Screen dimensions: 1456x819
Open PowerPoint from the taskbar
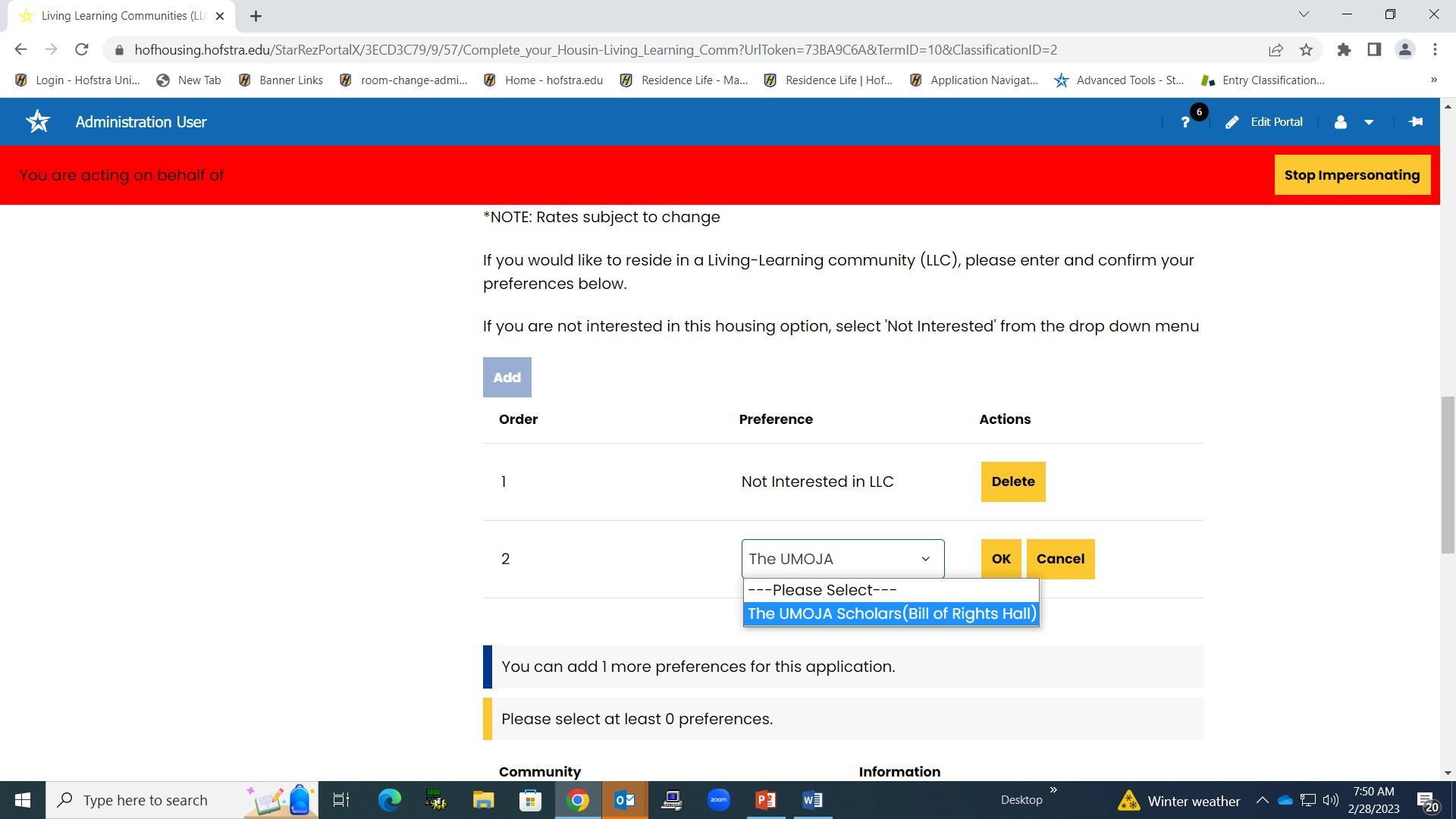coord(765,800)
